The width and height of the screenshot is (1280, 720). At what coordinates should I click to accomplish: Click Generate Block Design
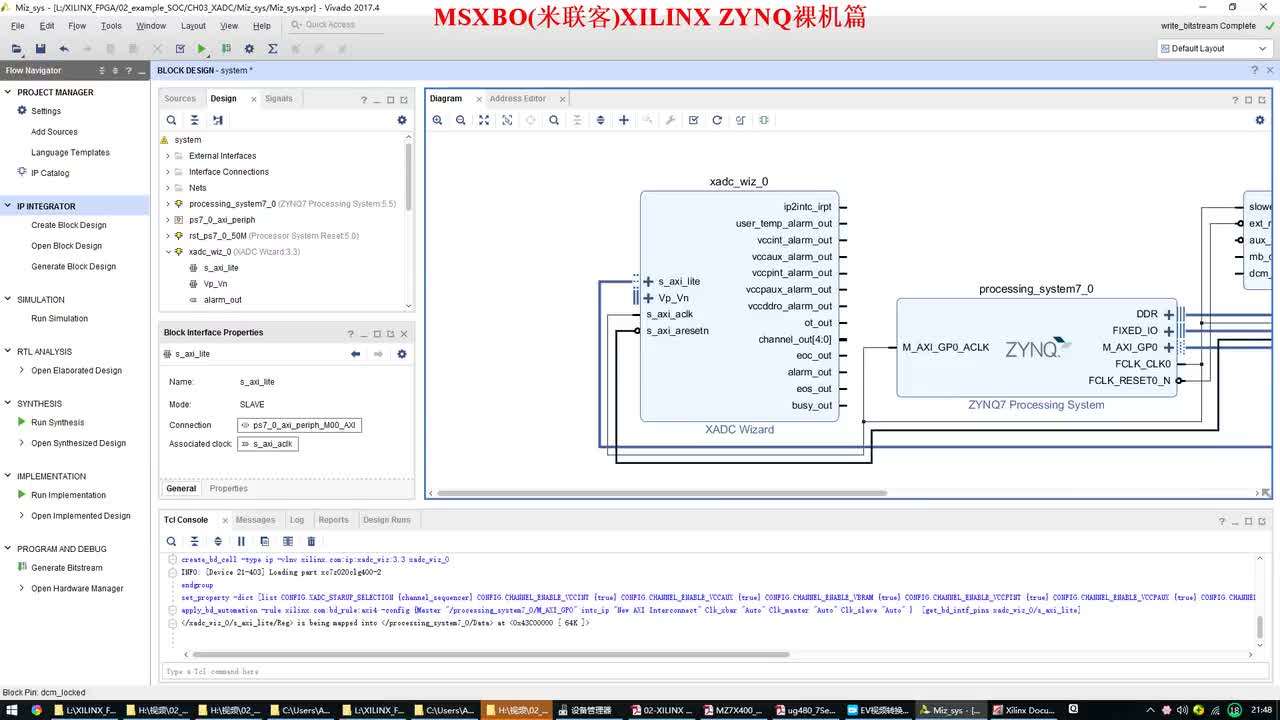click(x=73, y=266)
